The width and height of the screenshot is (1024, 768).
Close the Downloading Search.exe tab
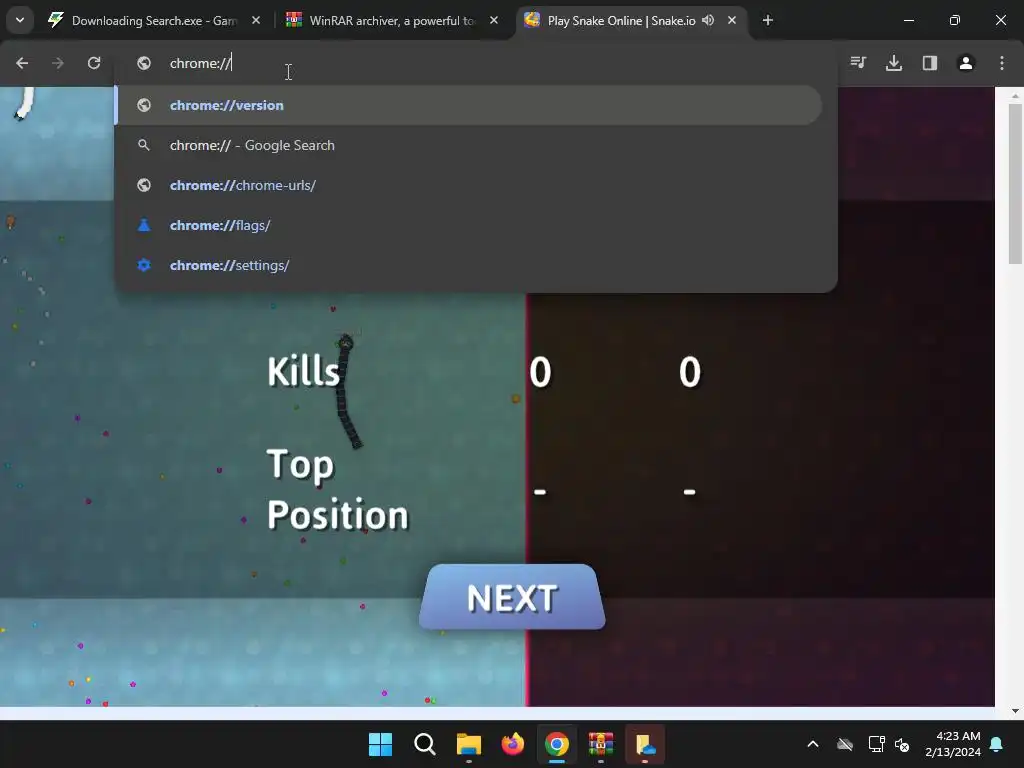(256, 20)
